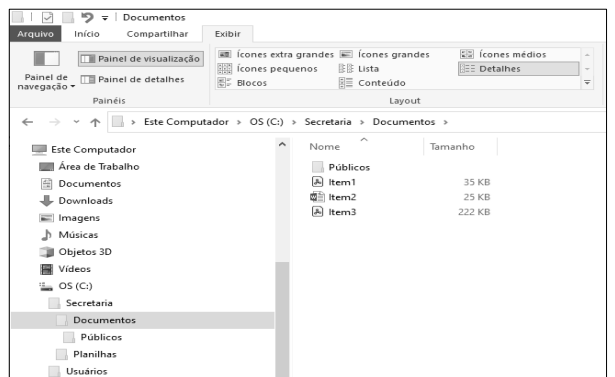Select Usuários folder in navigation tree
The width and height of the screenshot is (615, 377).
point(78,371)
